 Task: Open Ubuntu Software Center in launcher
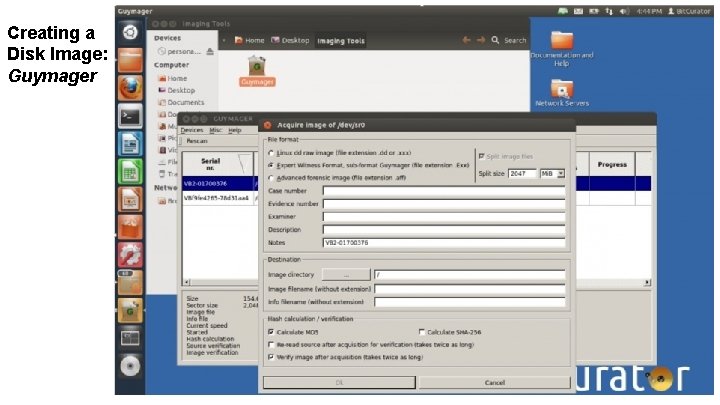pos(130,227)
